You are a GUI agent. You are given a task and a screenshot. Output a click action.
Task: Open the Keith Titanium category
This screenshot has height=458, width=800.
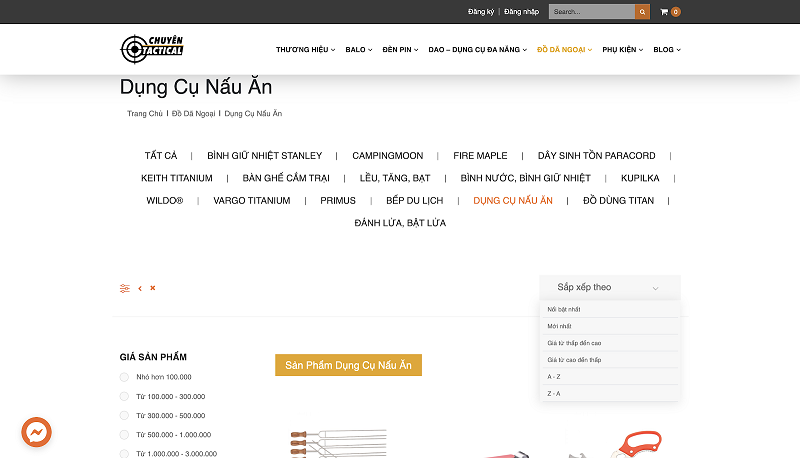click(x=177, y=178)
